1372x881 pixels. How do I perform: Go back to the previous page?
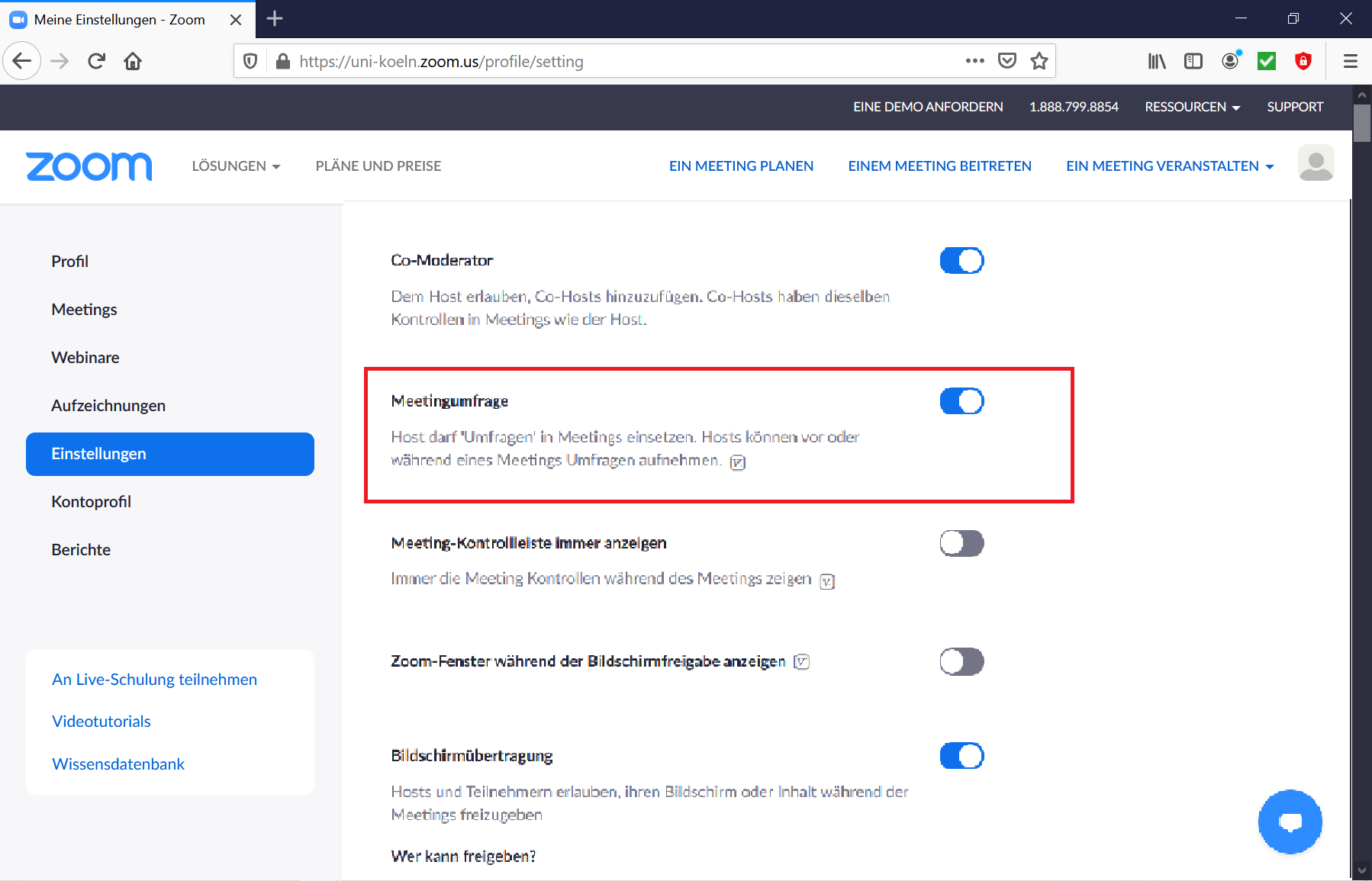(x=22, y=61)
